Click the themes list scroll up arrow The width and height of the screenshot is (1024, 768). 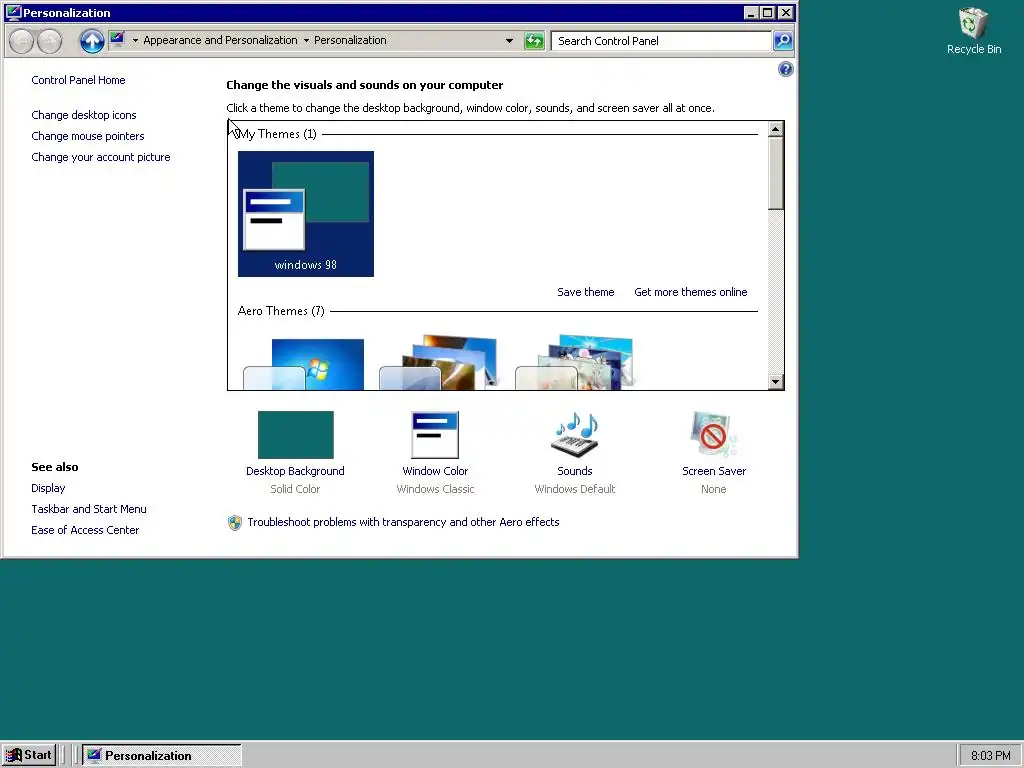(775, 129)
